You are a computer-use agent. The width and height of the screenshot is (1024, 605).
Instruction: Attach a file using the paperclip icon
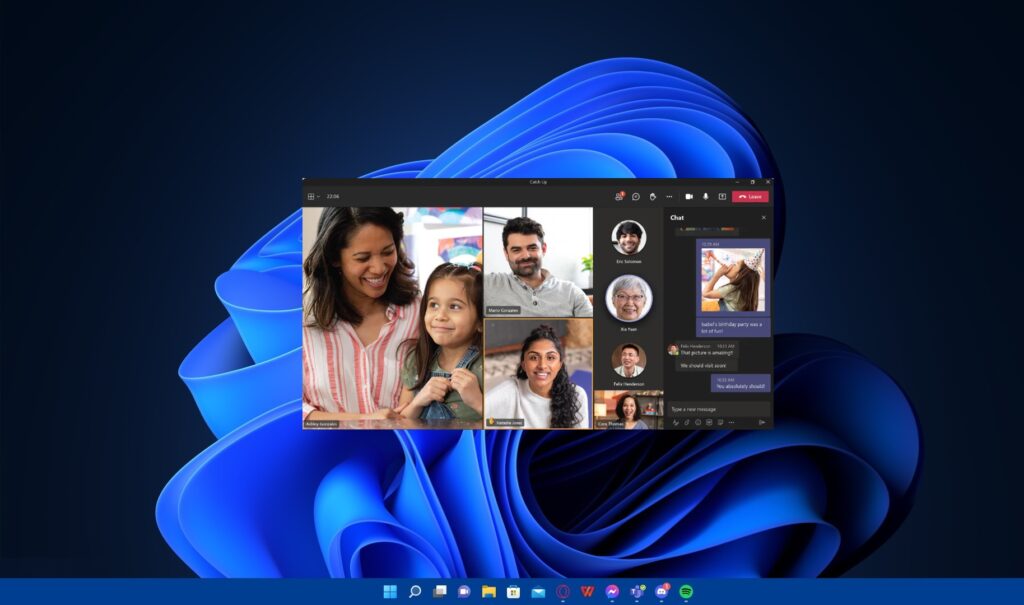pyautogui.click(x=686, y=423)
